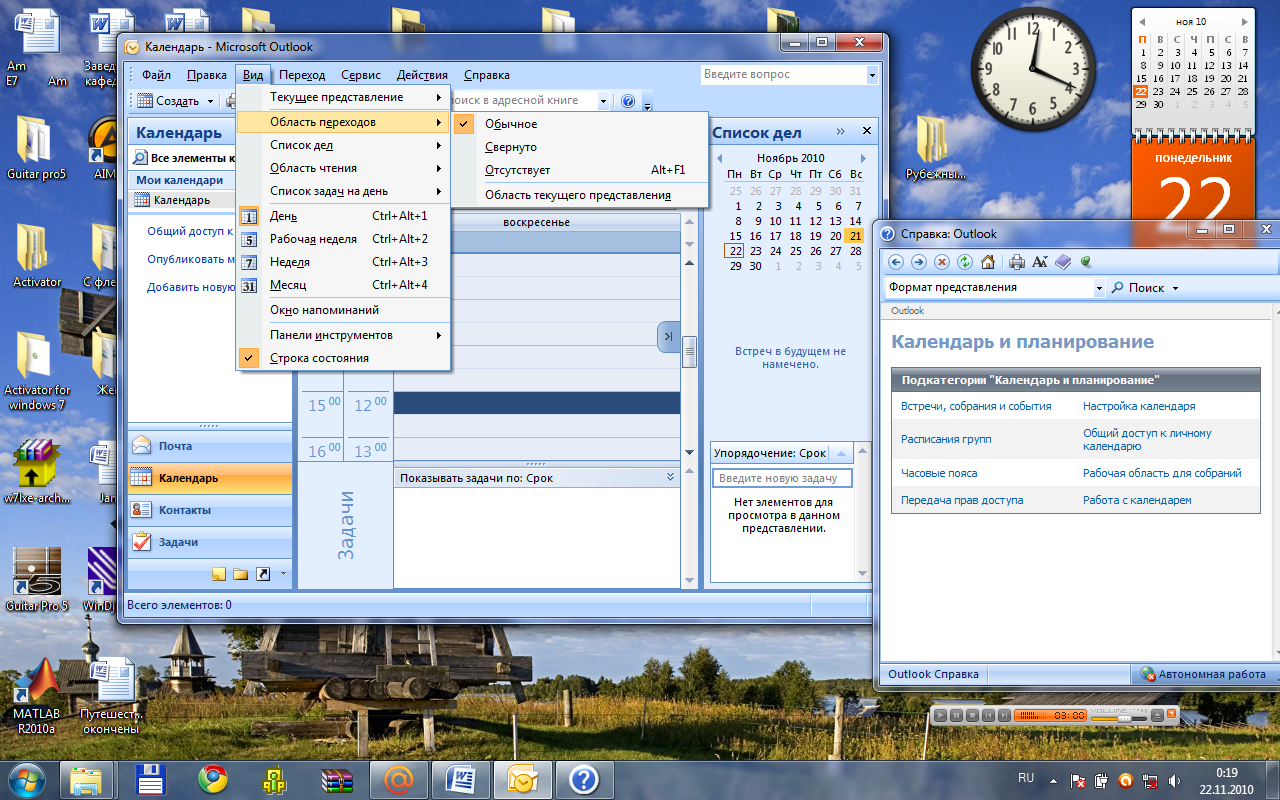Viewport: 1280px width, 800px height.
Task: Choose Окно напоминаний in Вид menu
Action: (343, 310)
